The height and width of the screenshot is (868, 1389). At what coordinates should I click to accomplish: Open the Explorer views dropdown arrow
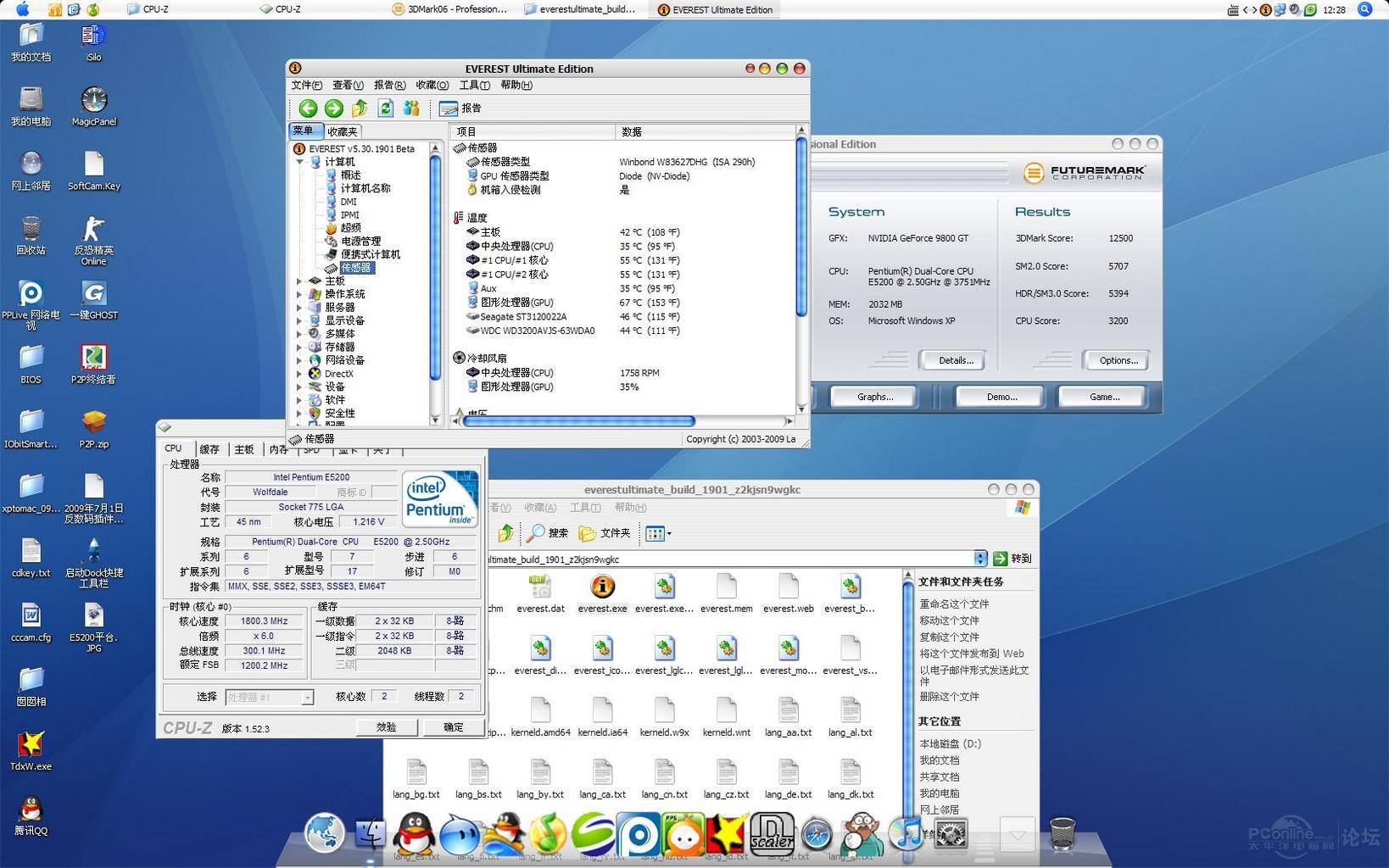669,534
